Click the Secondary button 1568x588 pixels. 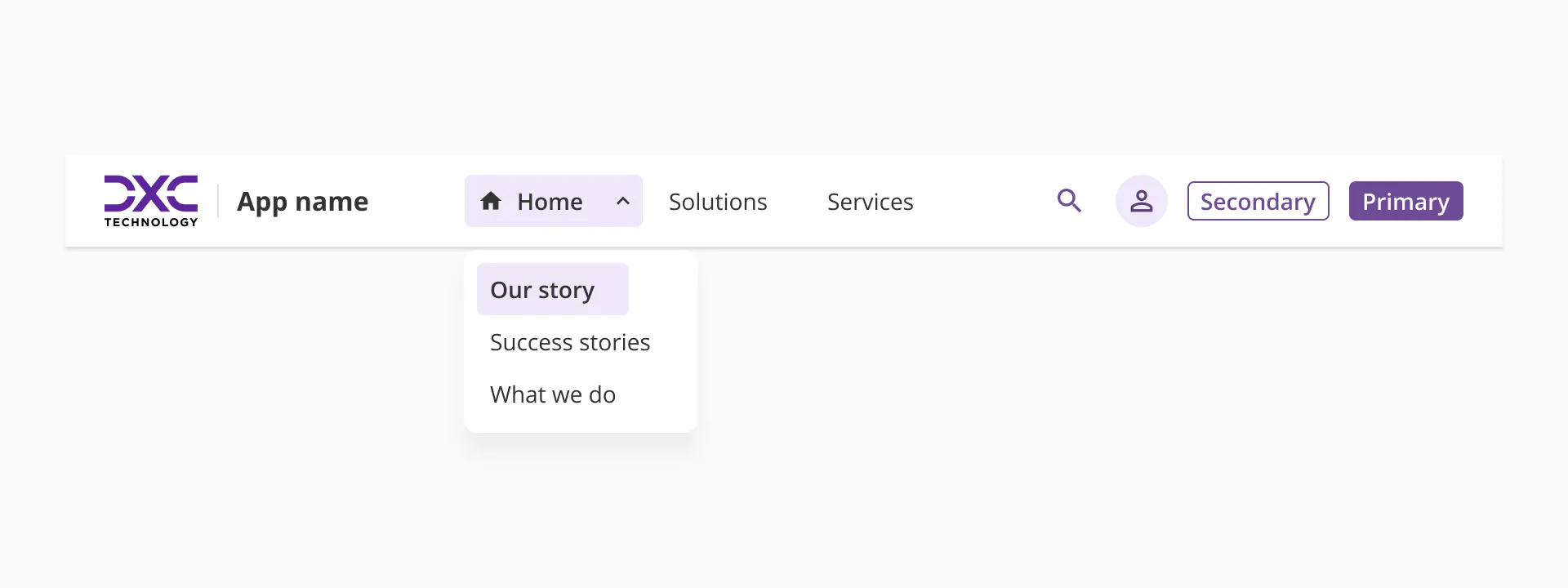point(1258,201)
